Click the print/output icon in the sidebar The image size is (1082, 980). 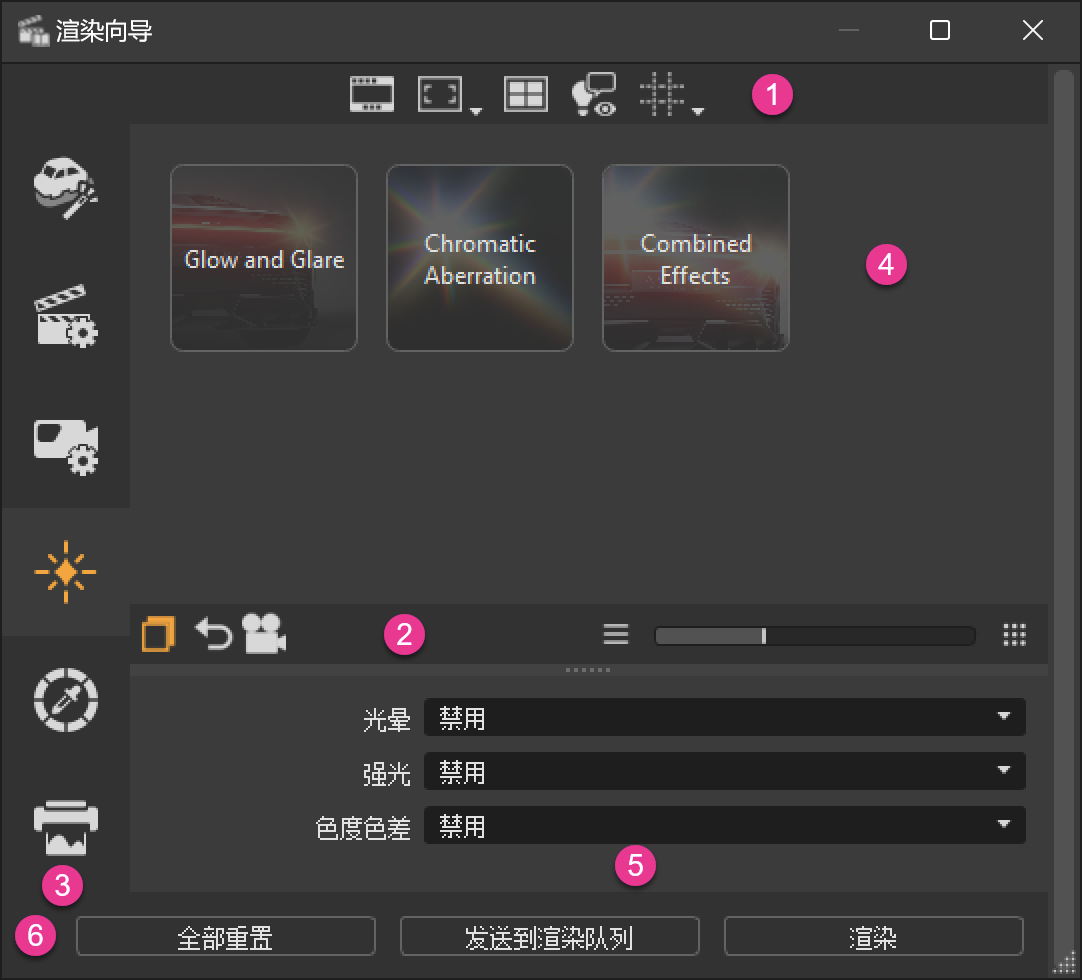pyautogui.click(x=66, y=825)
